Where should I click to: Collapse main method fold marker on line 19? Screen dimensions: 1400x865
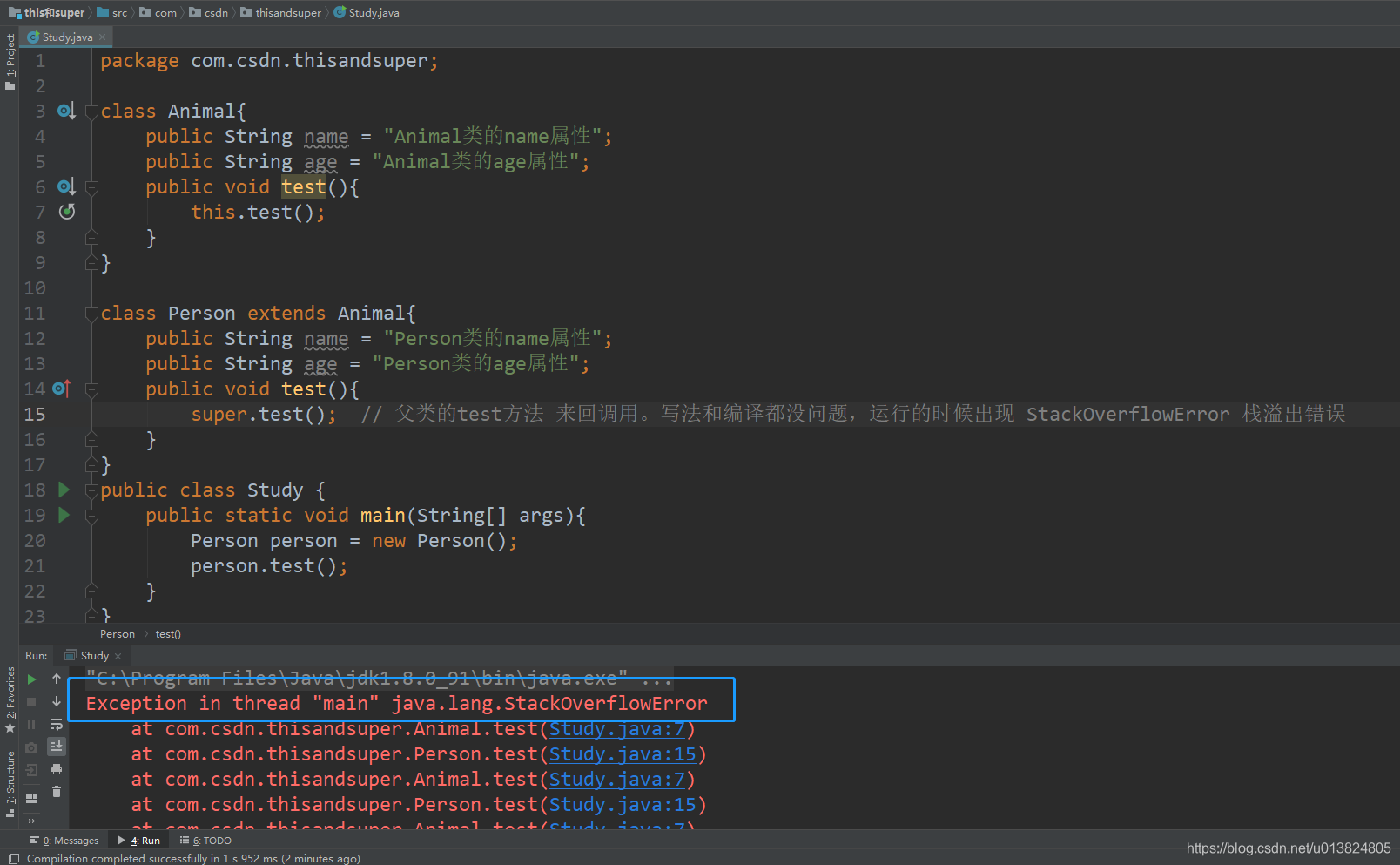point(91,516)
